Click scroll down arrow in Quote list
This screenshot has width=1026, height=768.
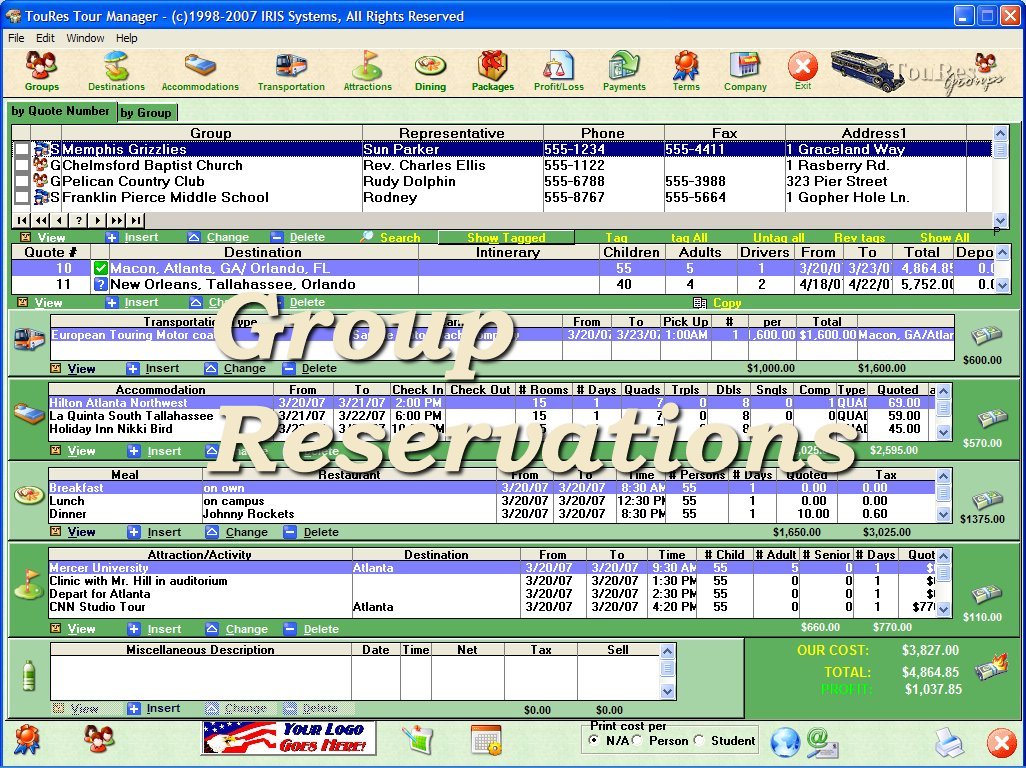click(1002, 285)
